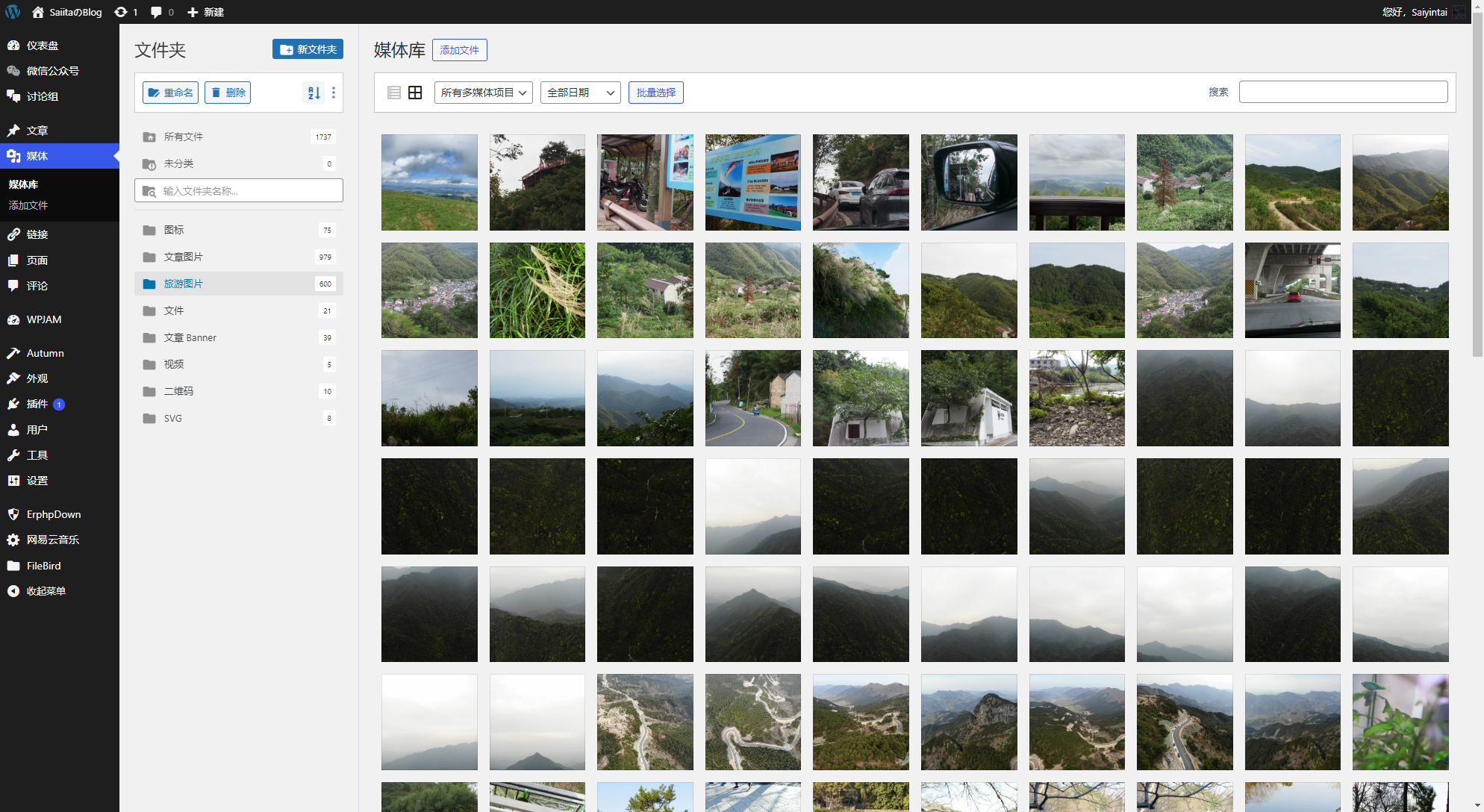Screen dimensions: 1484x812
Task: Collapse the admin sidebar menu (收起菜单)
Action: pyautogui.click(x=46, y=591)
